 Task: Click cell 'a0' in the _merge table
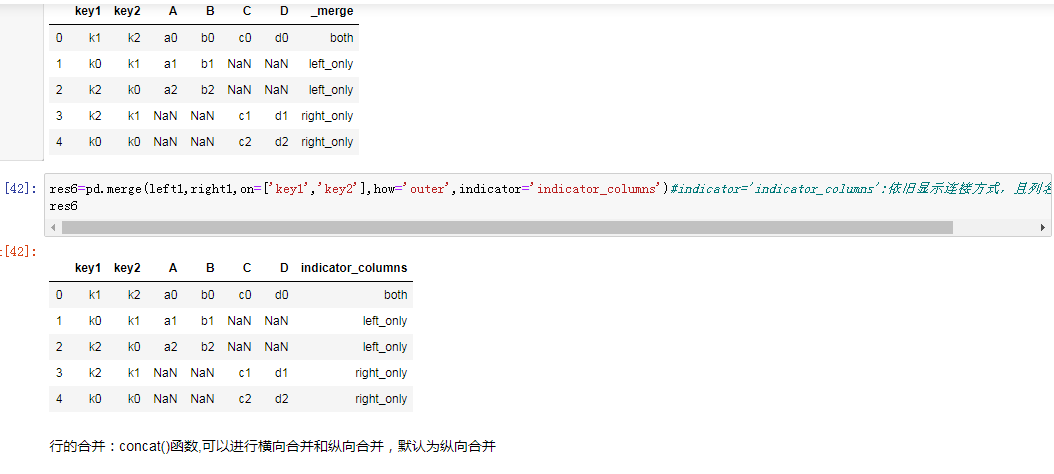click(171, 38)
